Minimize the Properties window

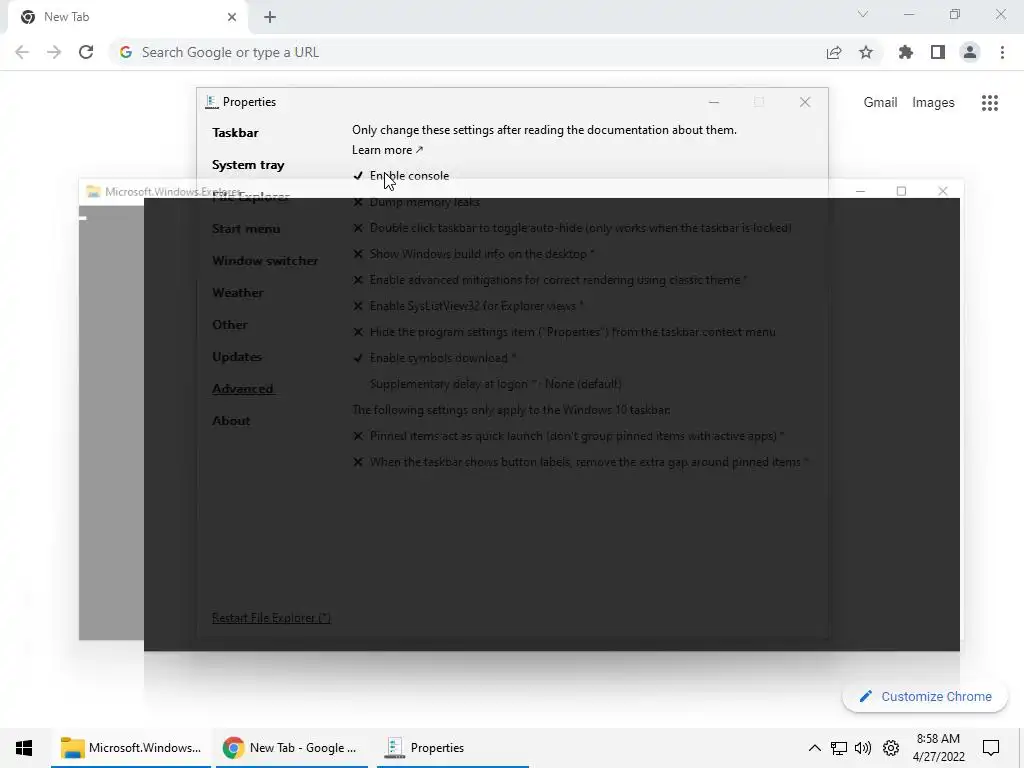coord(714,103)
